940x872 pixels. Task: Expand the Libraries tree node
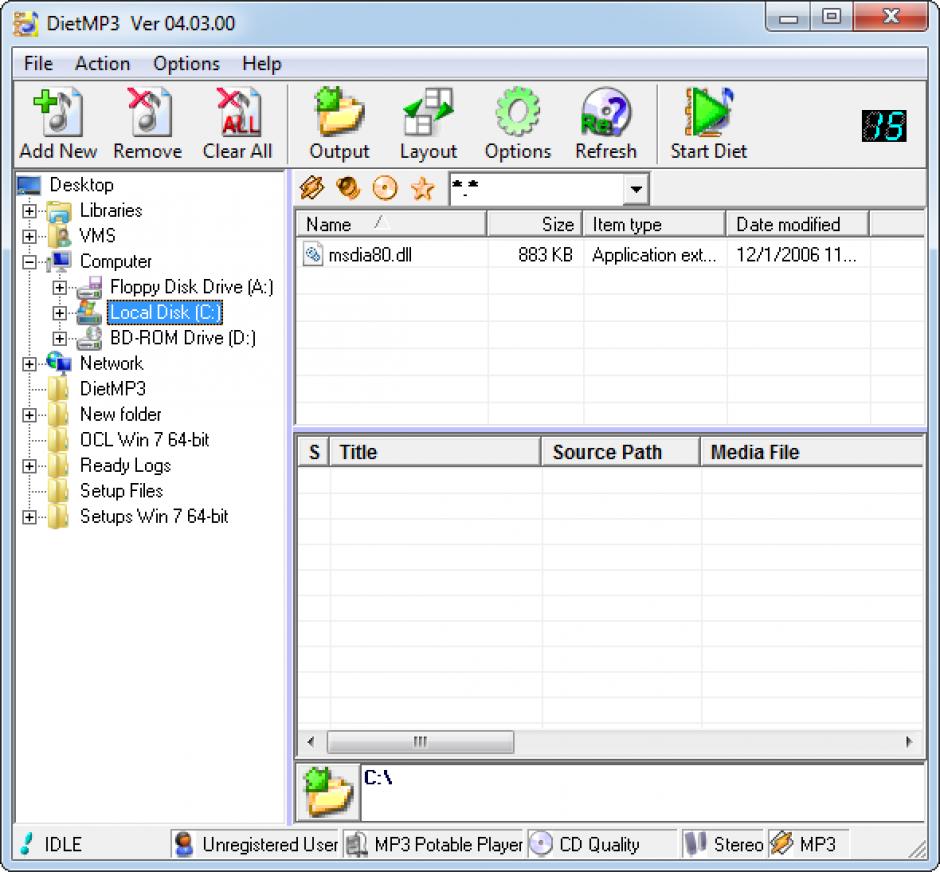[29, 211]
